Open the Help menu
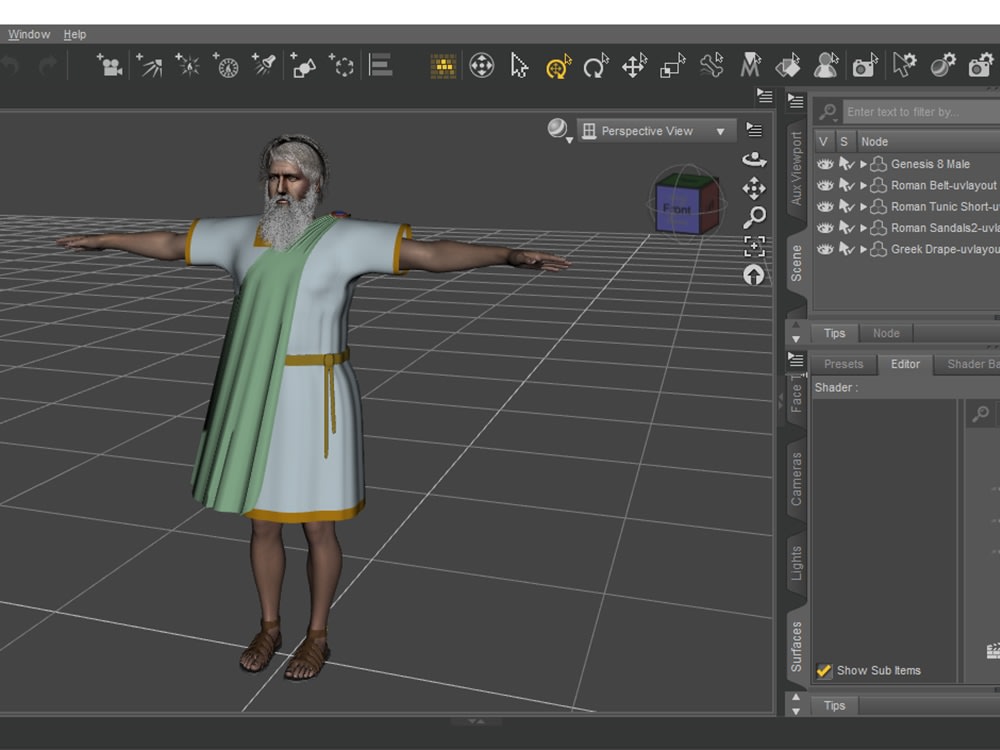The width and height of the screenshot is (1000, 750). [x=75, y=34]
